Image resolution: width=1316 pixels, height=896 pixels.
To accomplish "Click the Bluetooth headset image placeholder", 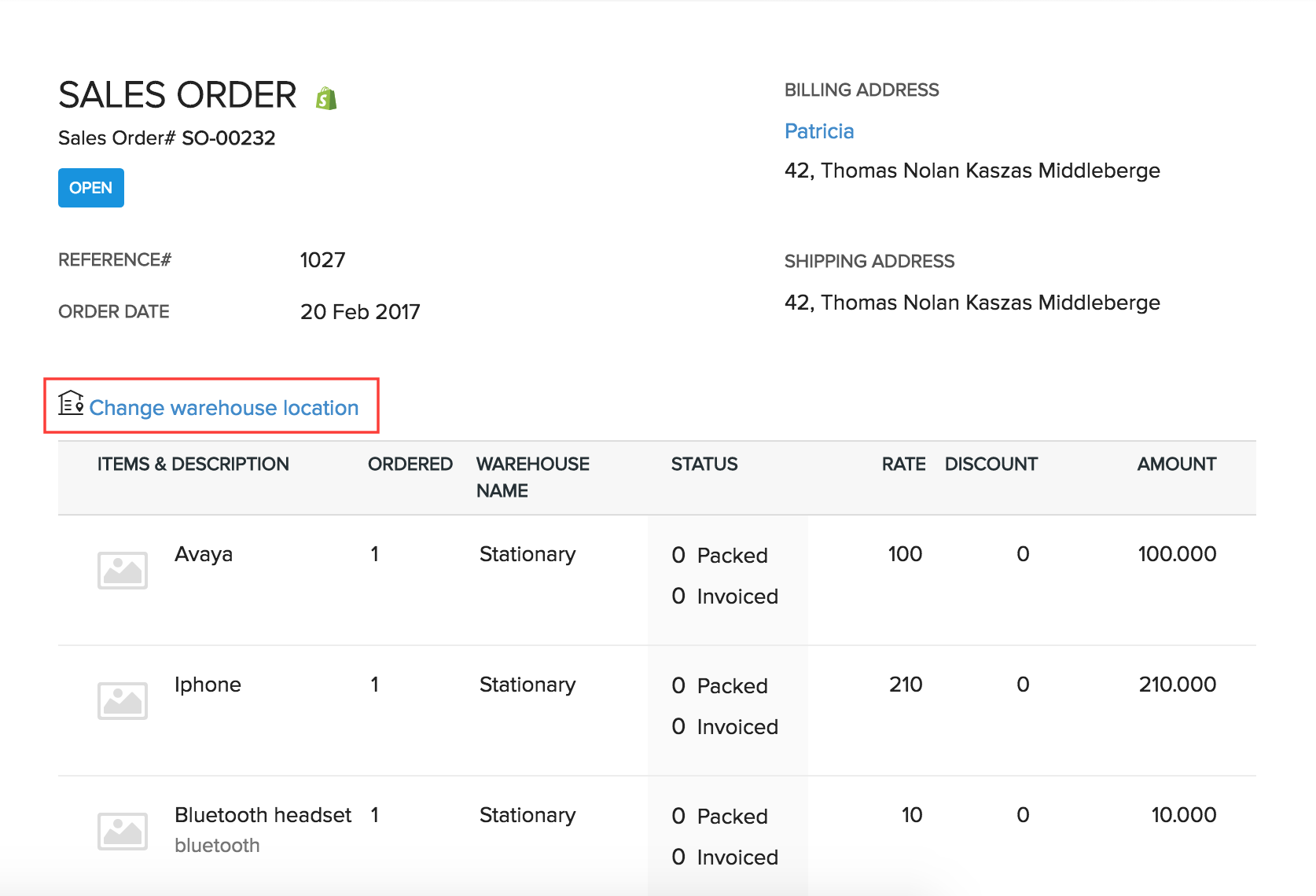I will tap(123, 831).
